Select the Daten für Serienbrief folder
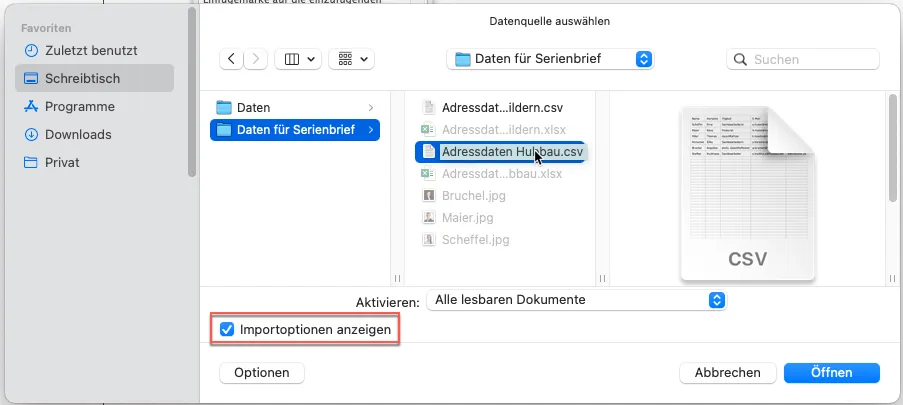This screenshot has height=405, width=903. click(294, 129)
